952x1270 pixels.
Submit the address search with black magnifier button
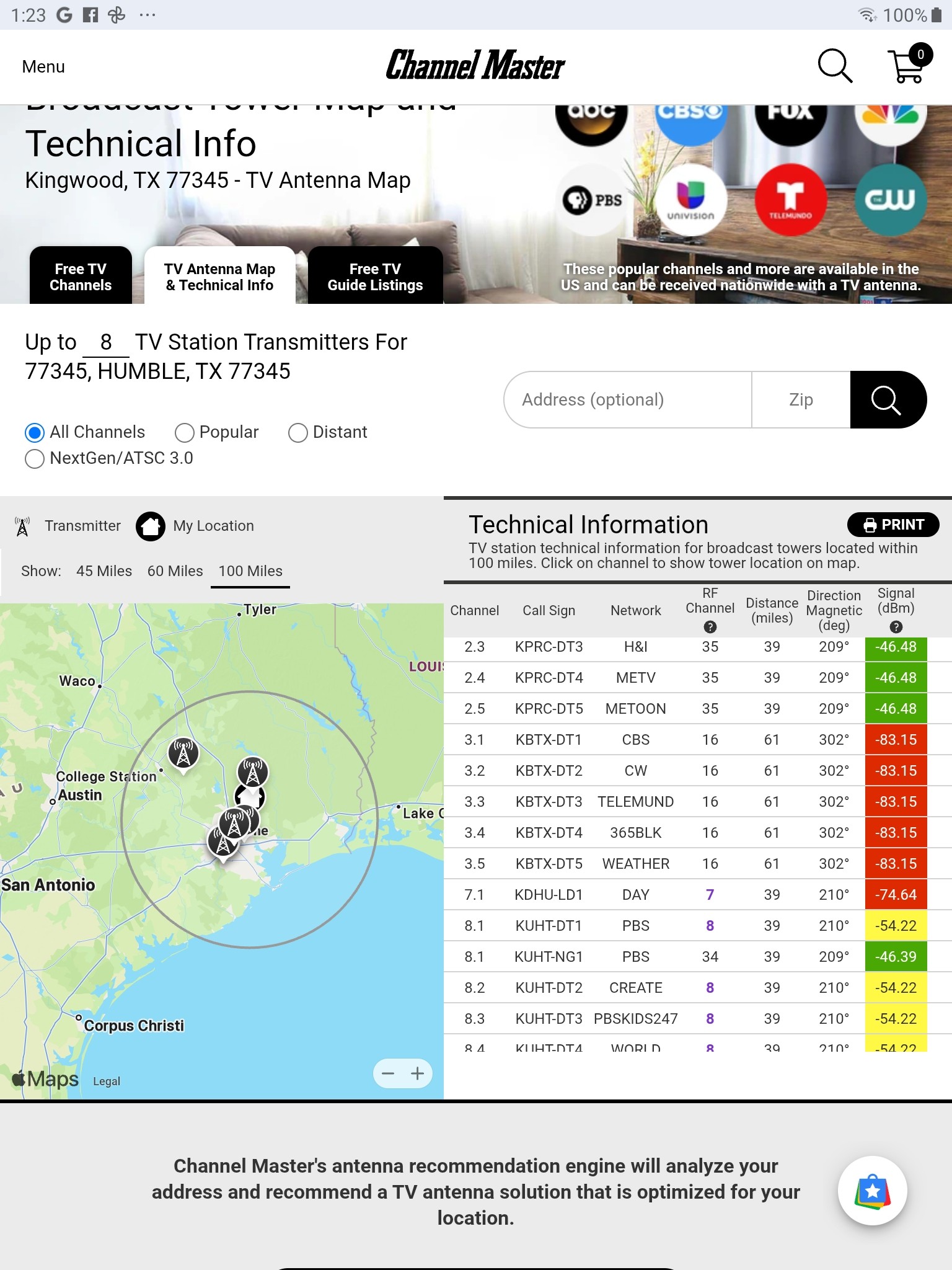(x=888, y=400)
